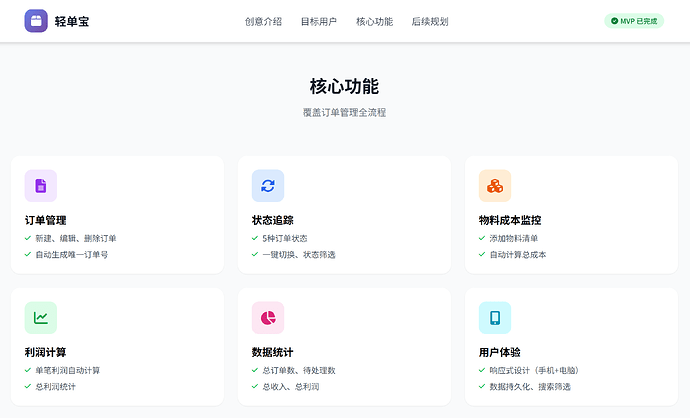Viewport: 690px width, 418px height.
Task: Click the 用户体验 card title
Action: 499,352
